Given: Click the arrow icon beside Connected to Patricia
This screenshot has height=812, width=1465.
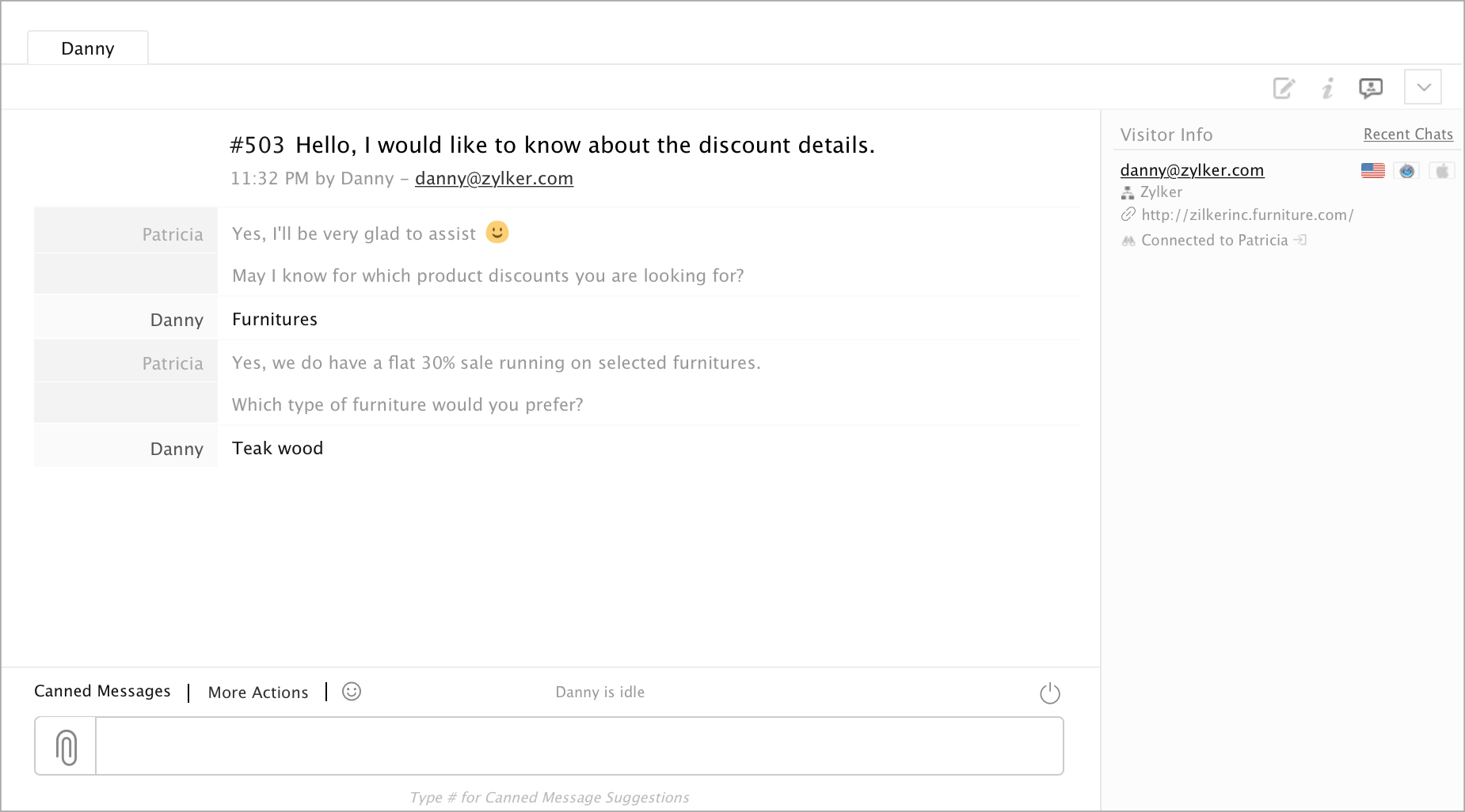Looking at the screenshot, I should [1300, 240].
